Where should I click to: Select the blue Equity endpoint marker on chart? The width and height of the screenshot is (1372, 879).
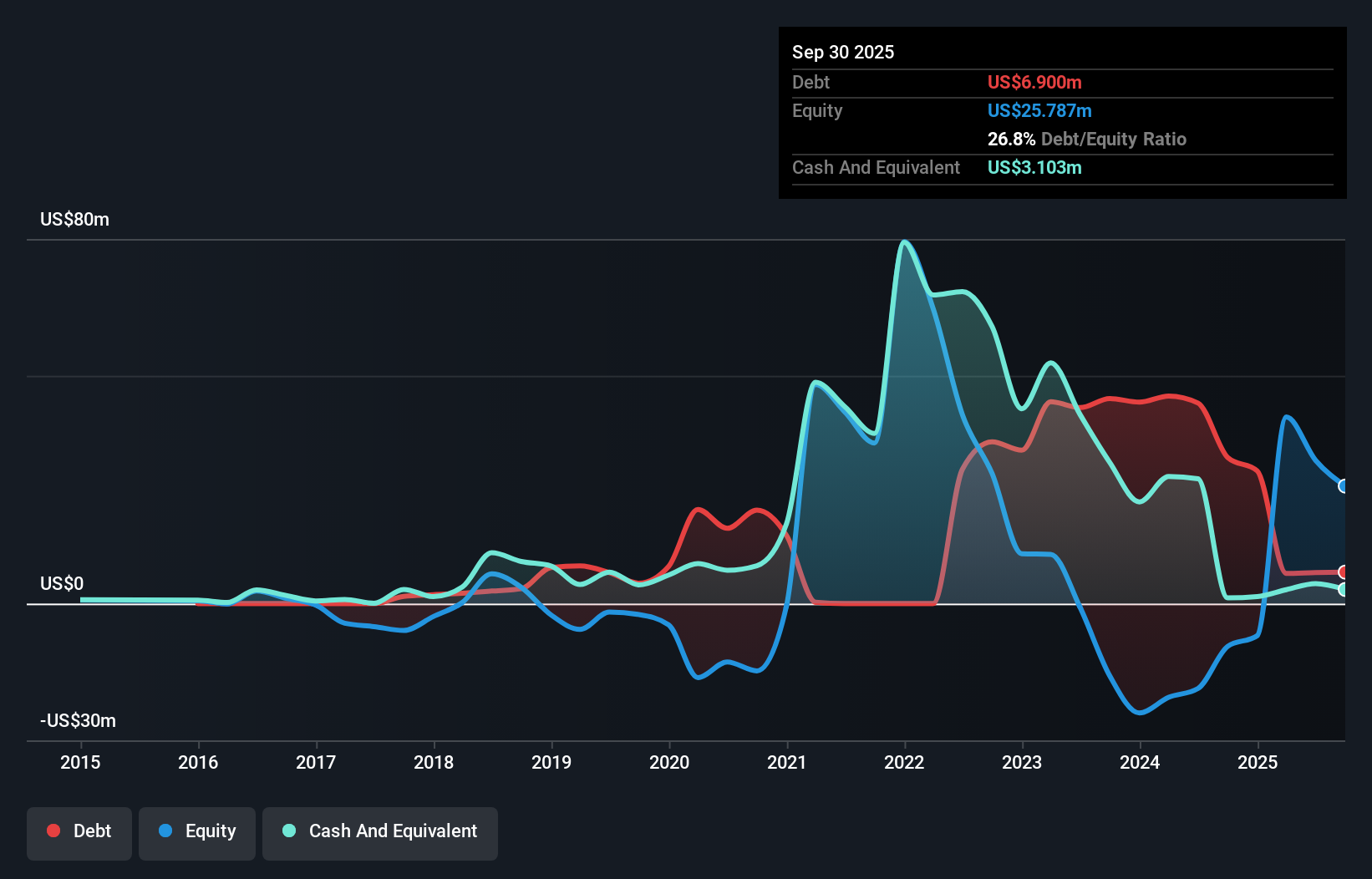pos(1344,485)
